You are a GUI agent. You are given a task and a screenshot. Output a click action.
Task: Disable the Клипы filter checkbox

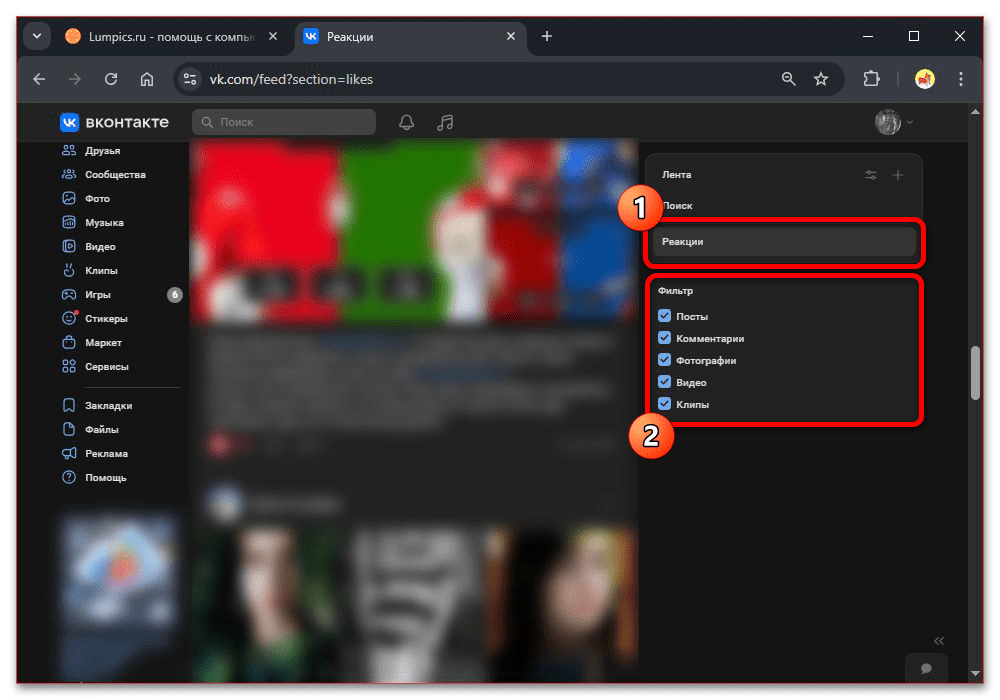[665, 404]
